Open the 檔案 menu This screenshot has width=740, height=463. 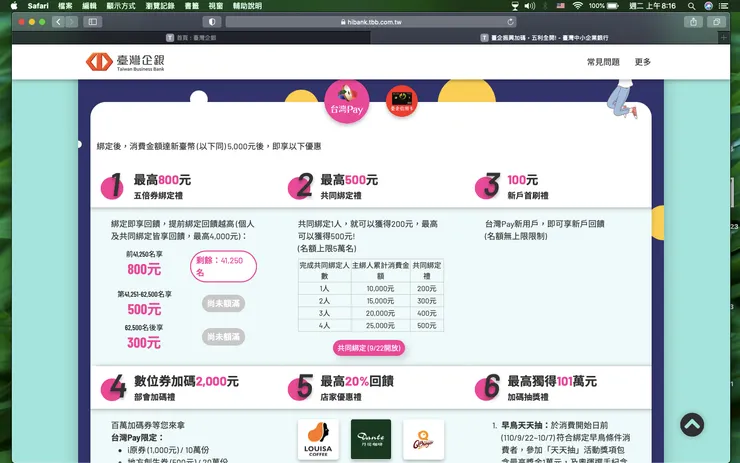coord(65,6)
